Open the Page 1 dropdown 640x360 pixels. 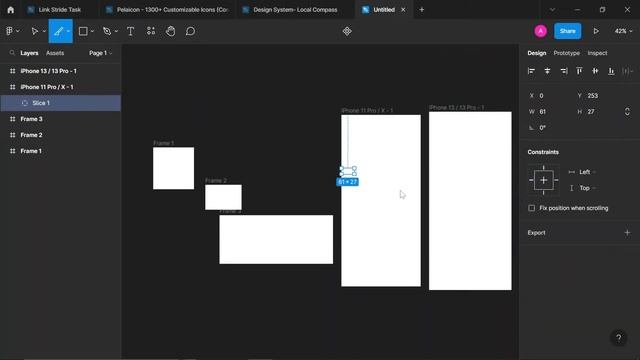[x=100, y=53]
